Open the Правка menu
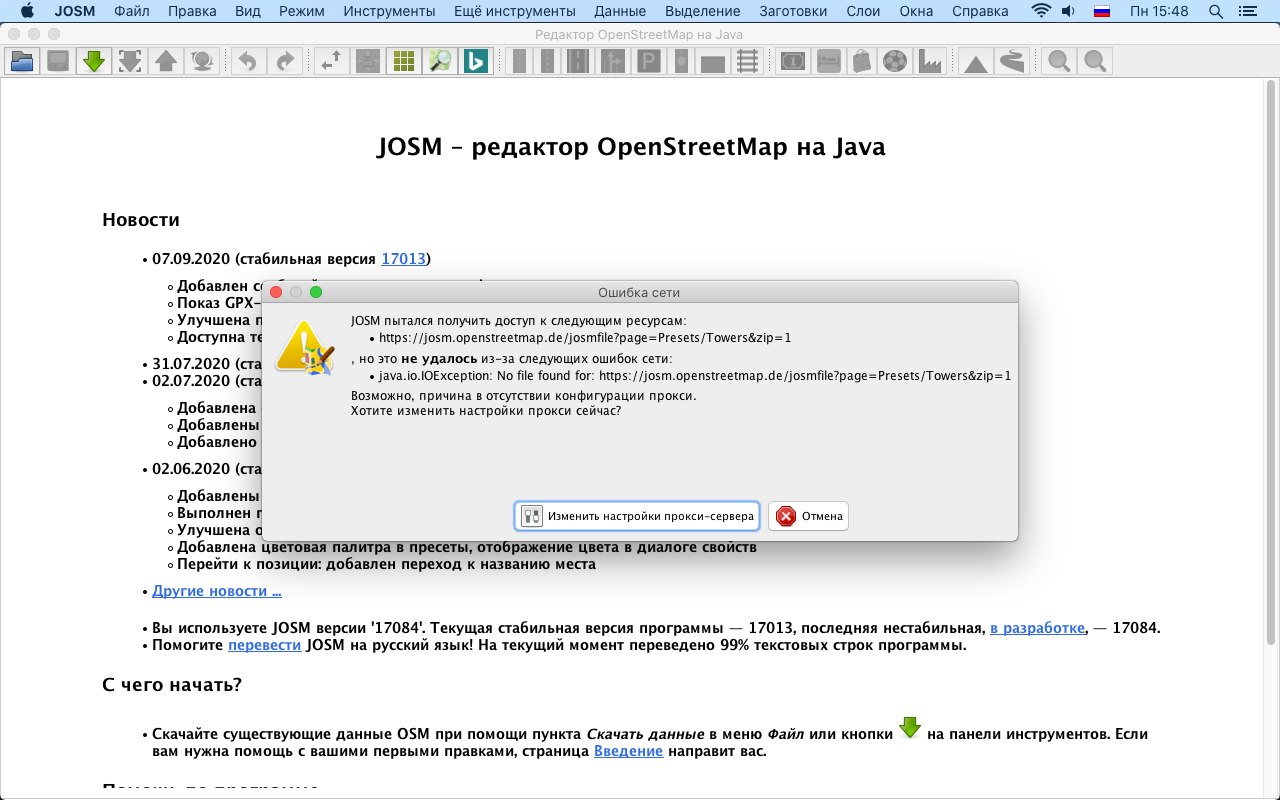This screenshot has height=800, width=1280. 192,11
